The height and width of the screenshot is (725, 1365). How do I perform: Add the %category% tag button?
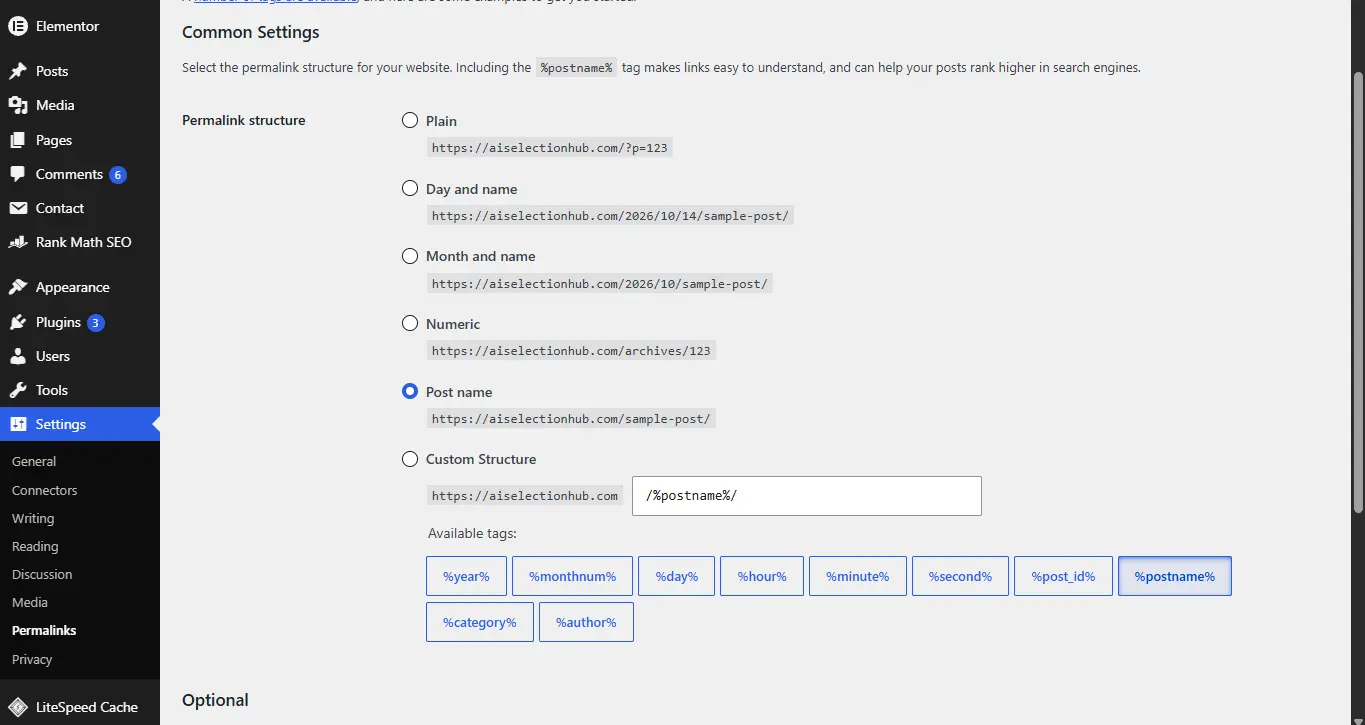click(x=480, y=622)
